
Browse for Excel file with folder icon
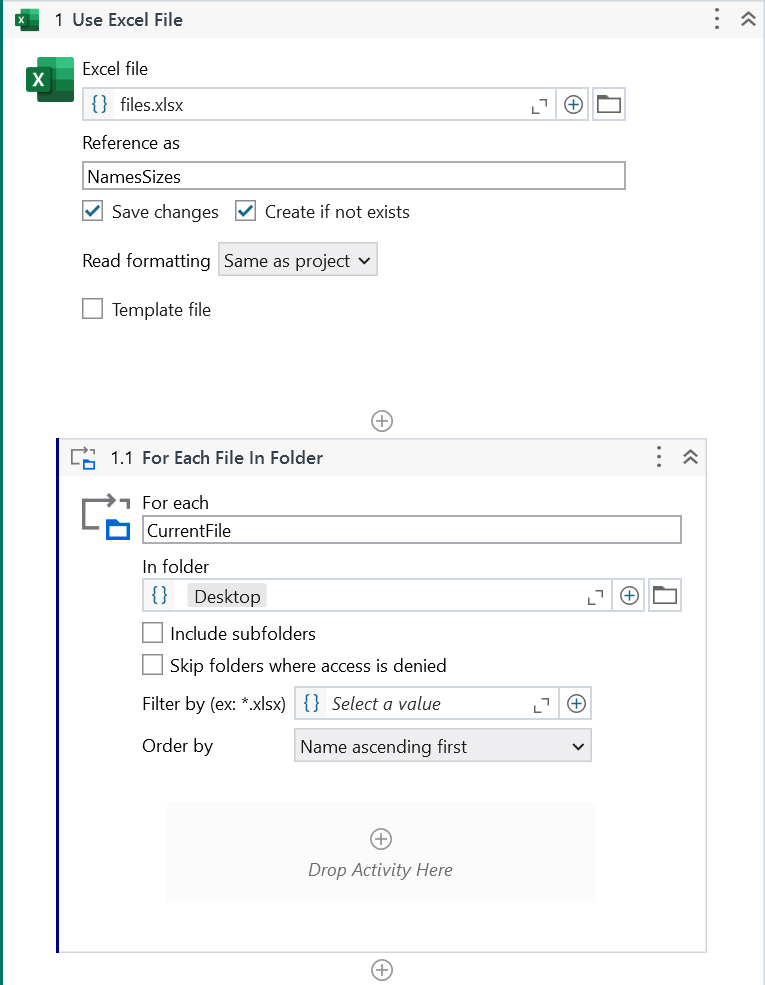608,104
